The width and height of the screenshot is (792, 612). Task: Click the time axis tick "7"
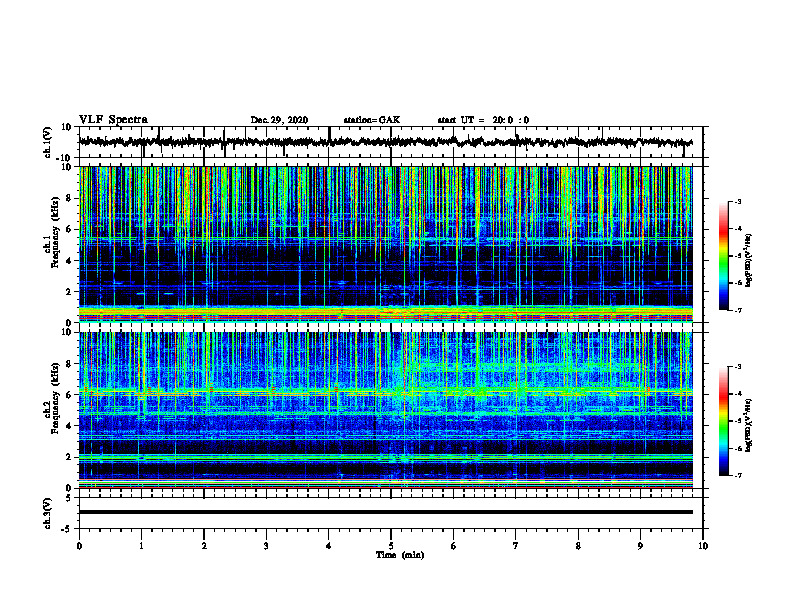516,546
